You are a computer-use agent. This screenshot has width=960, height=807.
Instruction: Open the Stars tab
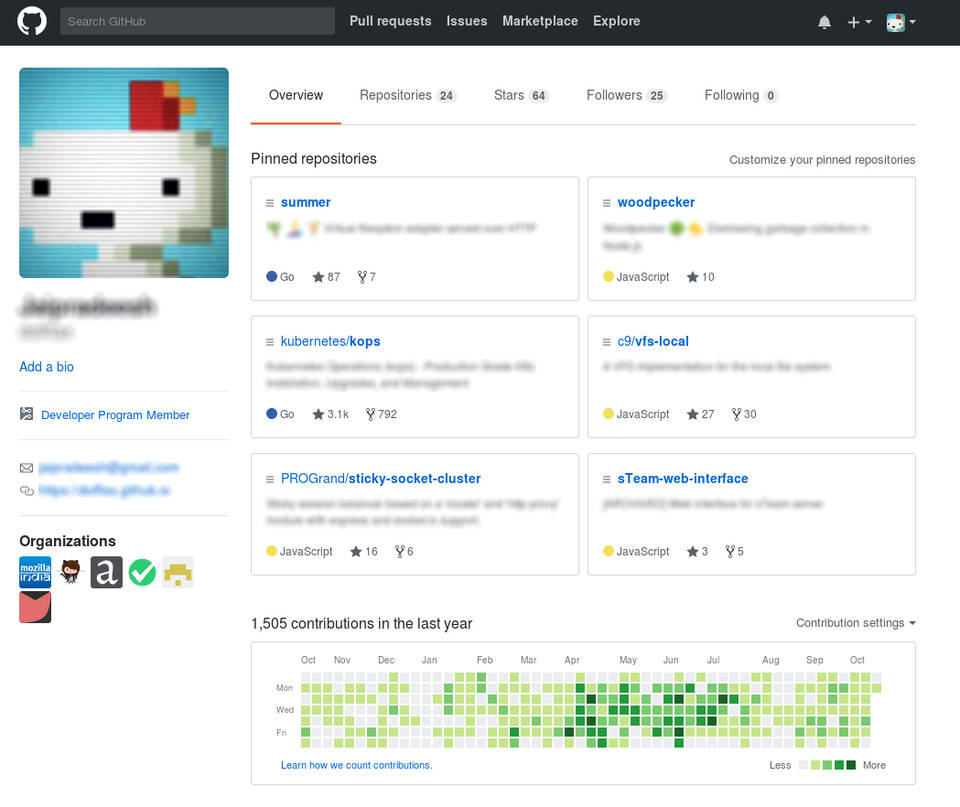coord(520,96)
